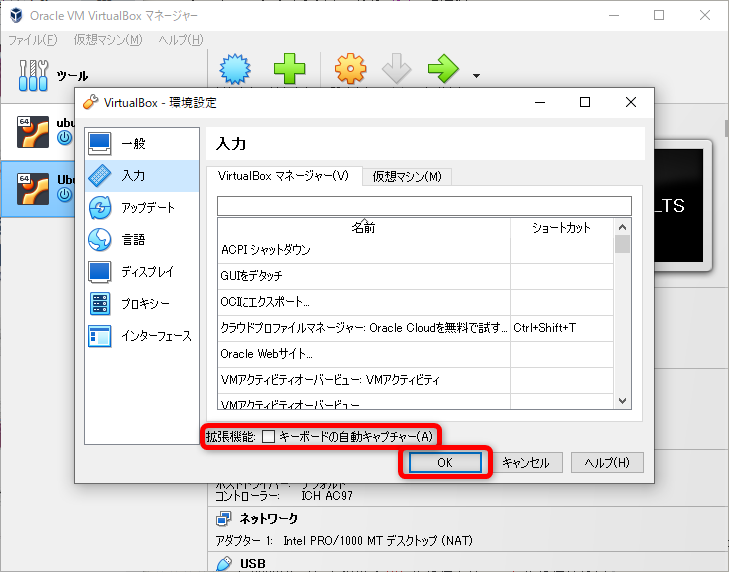Open the 一般 General settings category
Viewport: 729px width, 572px height.
point(142,144)
